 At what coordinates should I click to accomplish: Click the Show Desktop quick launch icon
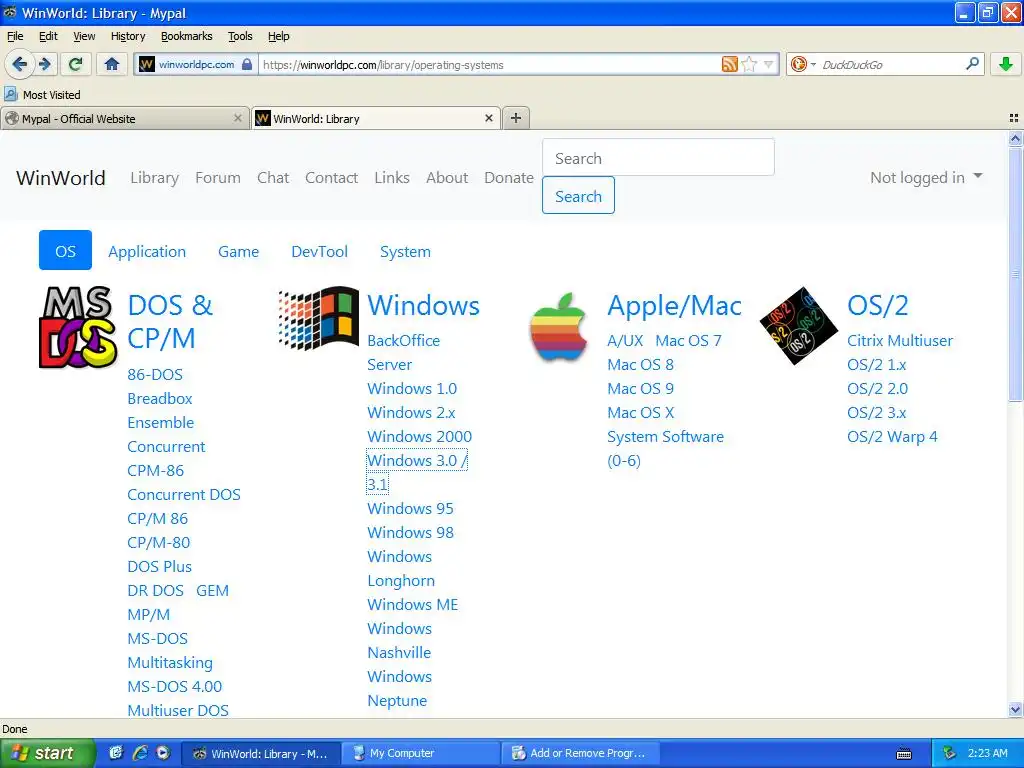[116, 753]
